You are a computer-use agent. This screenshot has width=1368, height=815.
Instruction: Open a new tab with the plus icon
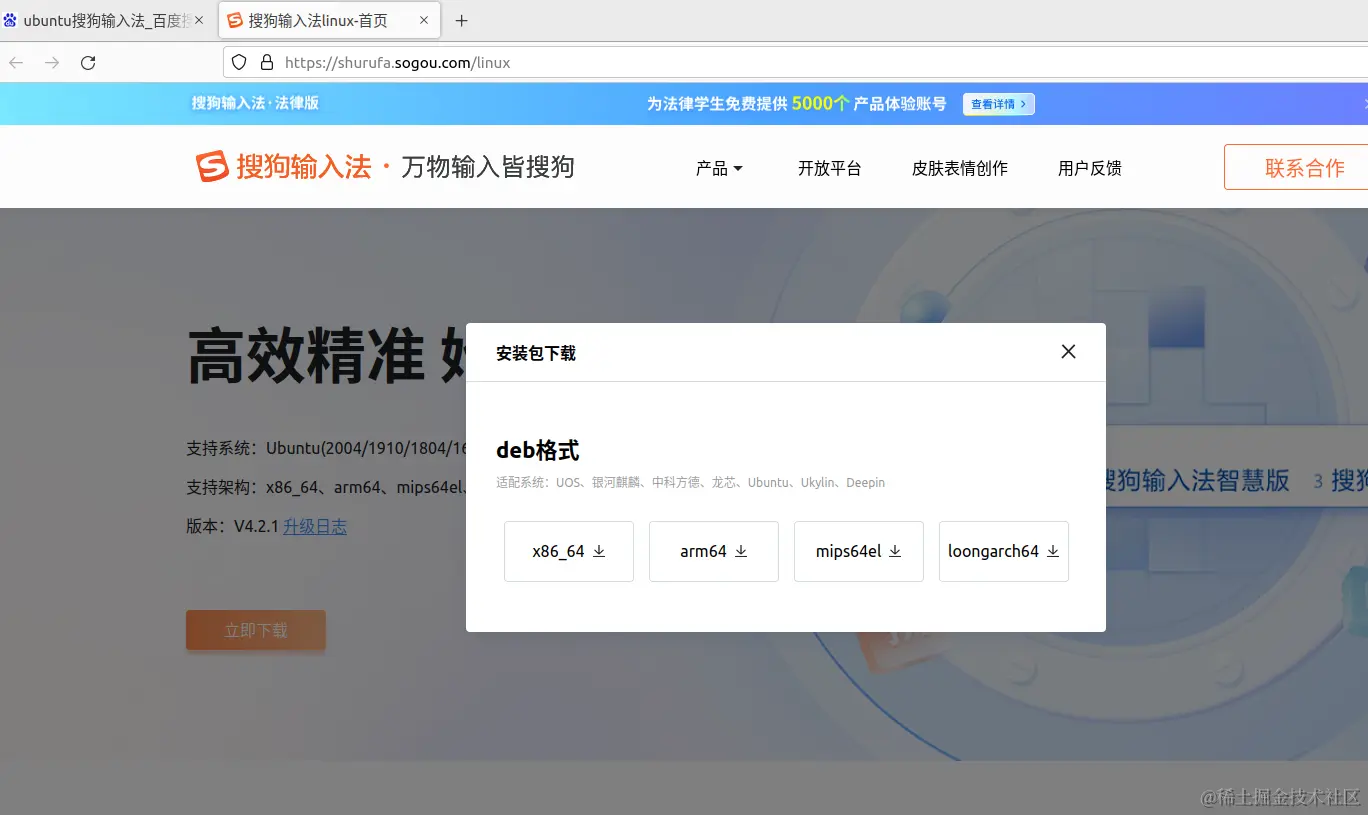click(461, 20)
